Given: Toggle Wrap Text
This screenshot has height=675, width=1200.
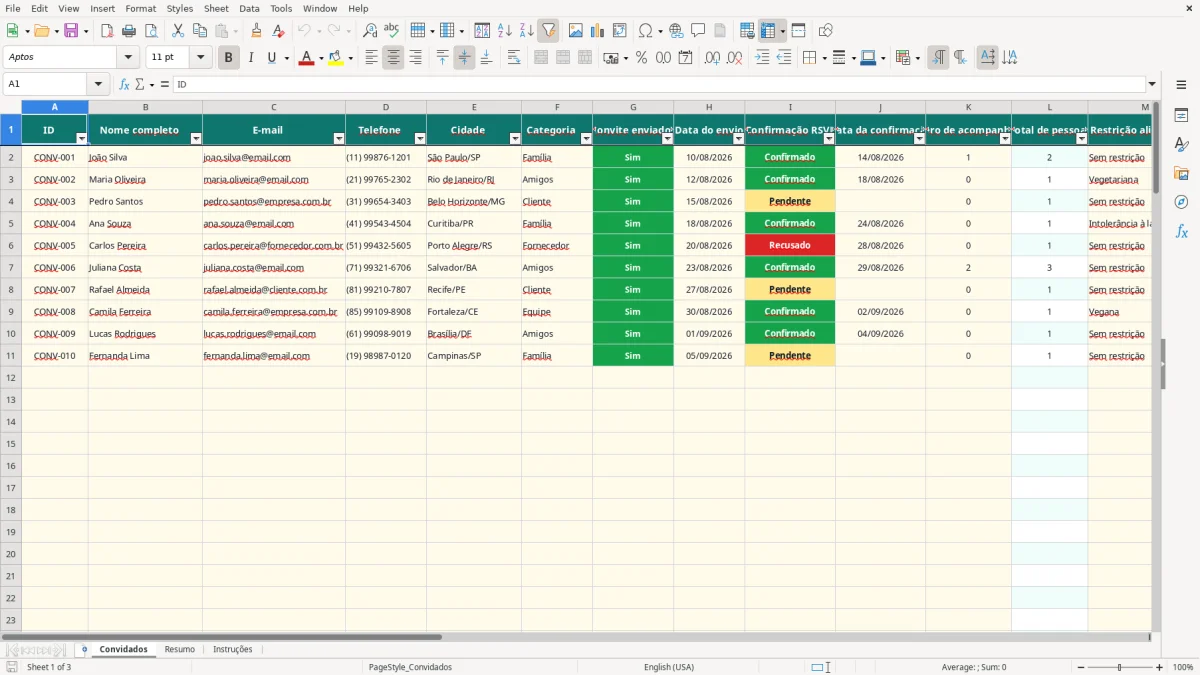Looking at the screenshot, I should click(514, 58).
